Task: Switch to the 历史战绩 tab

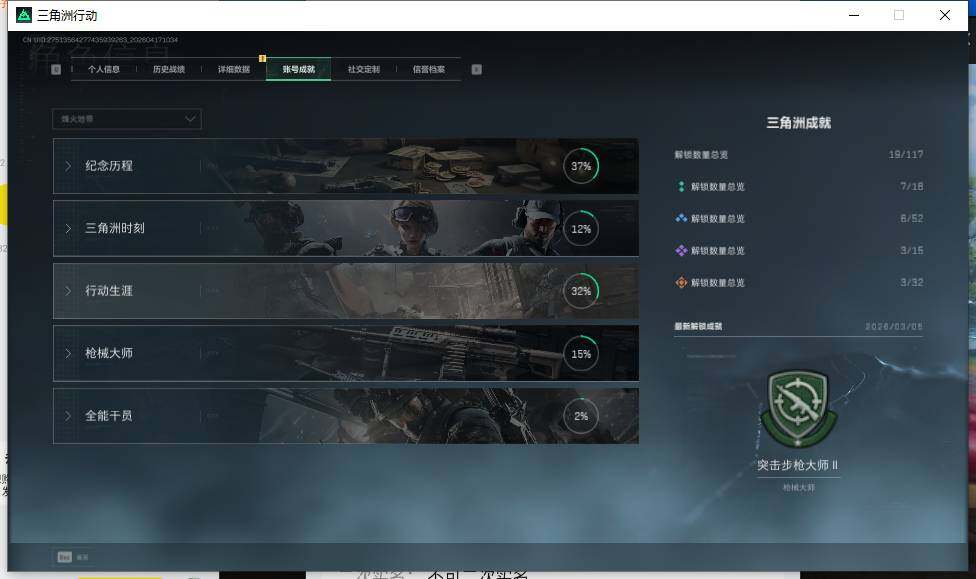Action: (169, 70)
